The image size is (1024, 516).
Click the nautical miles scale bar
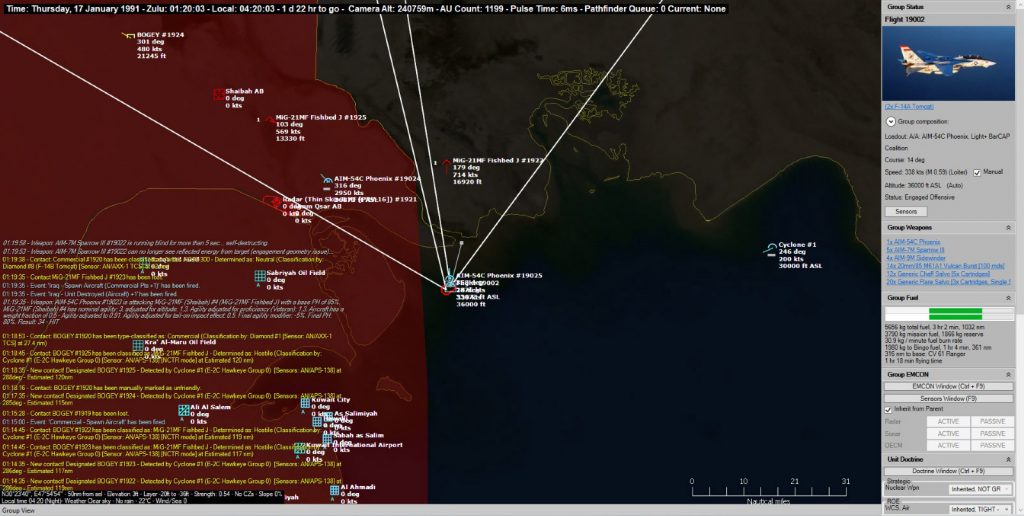(769, 492)
